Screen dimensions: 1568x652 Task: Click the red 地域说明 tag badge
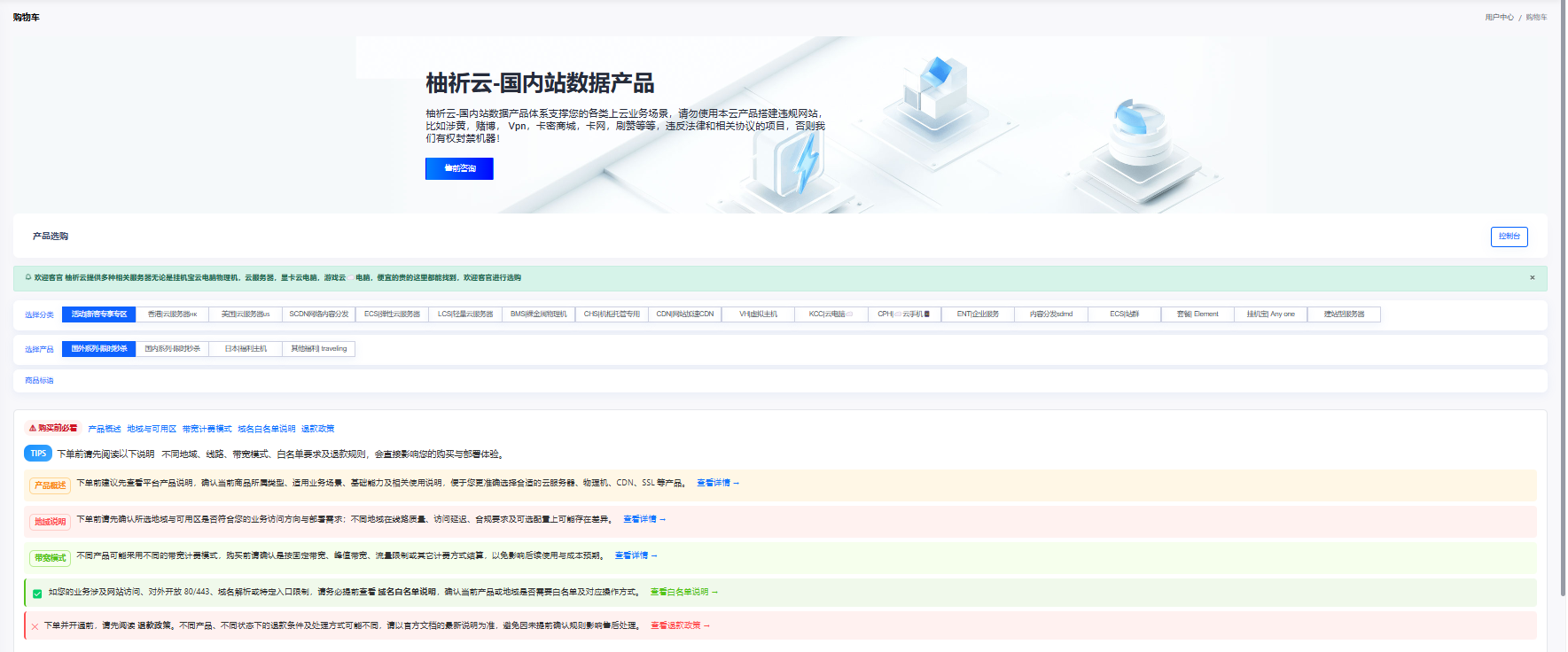(51, 522)
